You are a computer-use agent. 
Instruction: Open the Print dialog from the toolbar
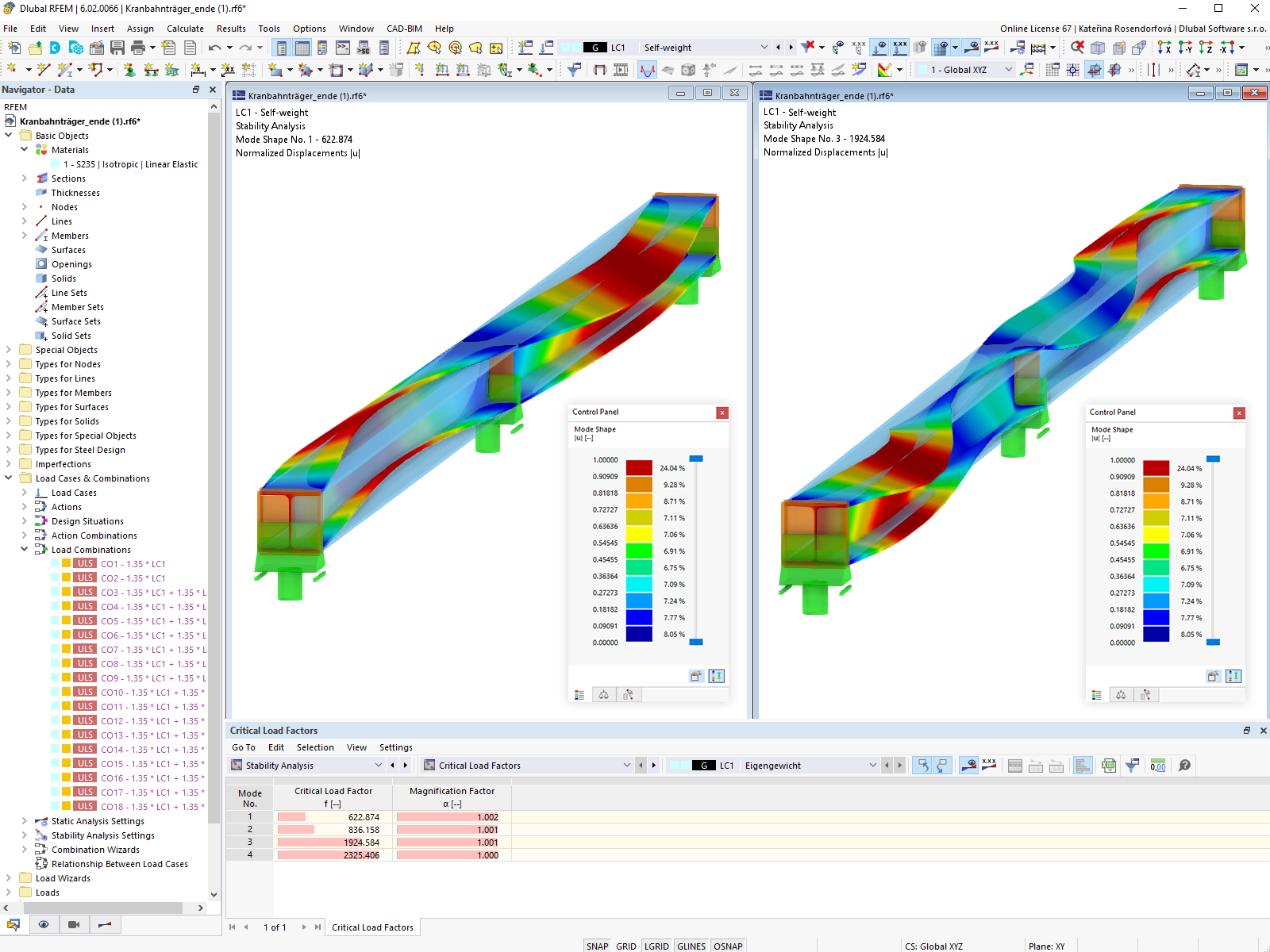(x=140, y=48)
